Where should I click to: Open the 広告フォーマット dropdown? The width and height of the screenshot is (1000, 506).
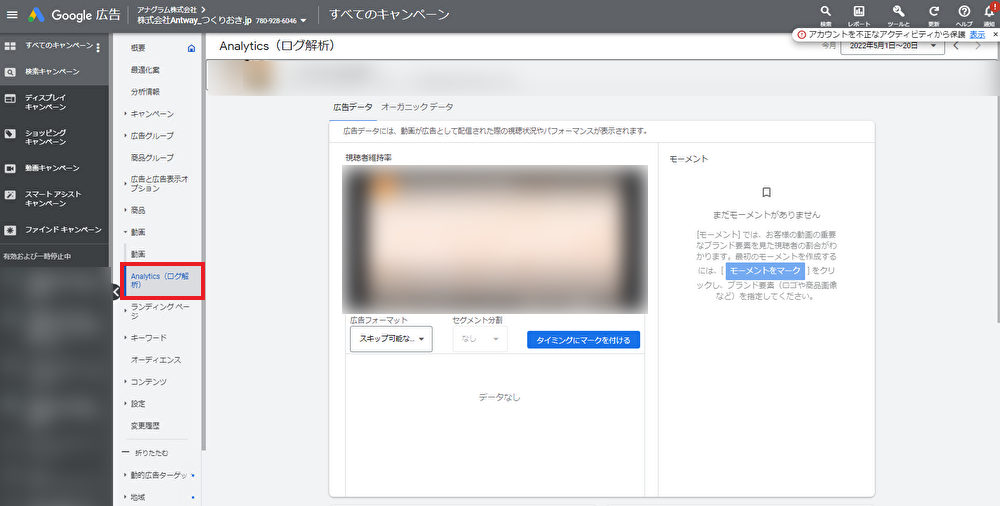tap(391, 339)
